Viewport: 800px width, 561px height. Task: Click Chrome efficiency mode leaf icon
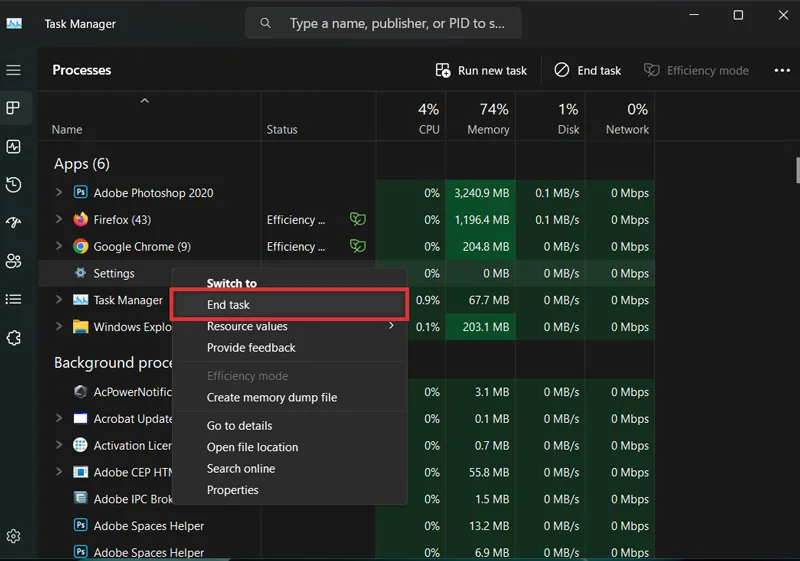pyautogui.click(x=358, y=246)
